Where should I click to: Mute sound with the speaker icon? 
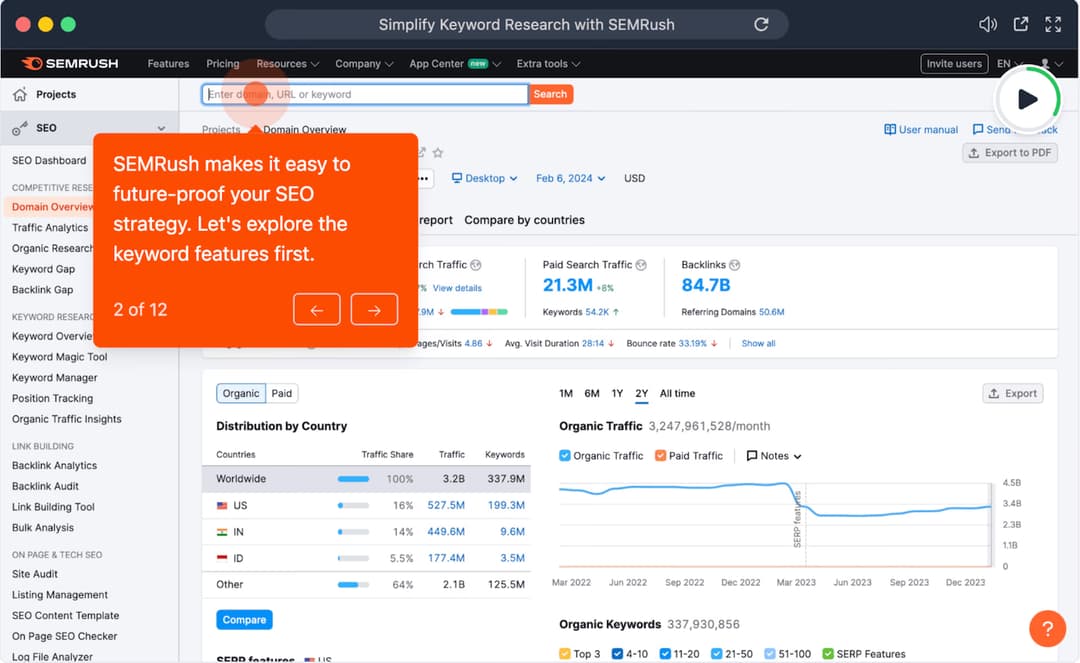987,24
